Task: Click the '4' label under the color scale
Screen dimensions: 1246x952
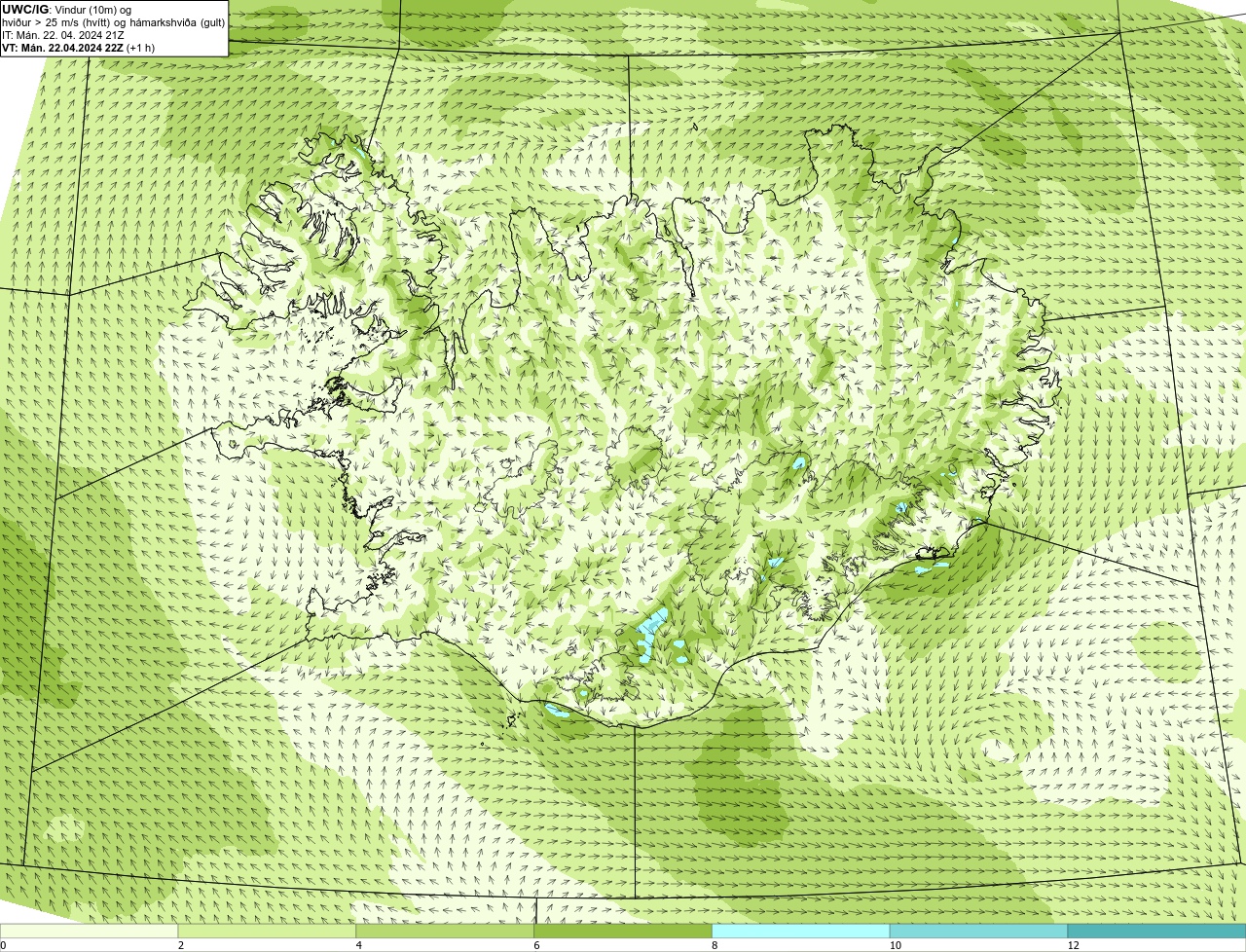Action: [359, 945]
